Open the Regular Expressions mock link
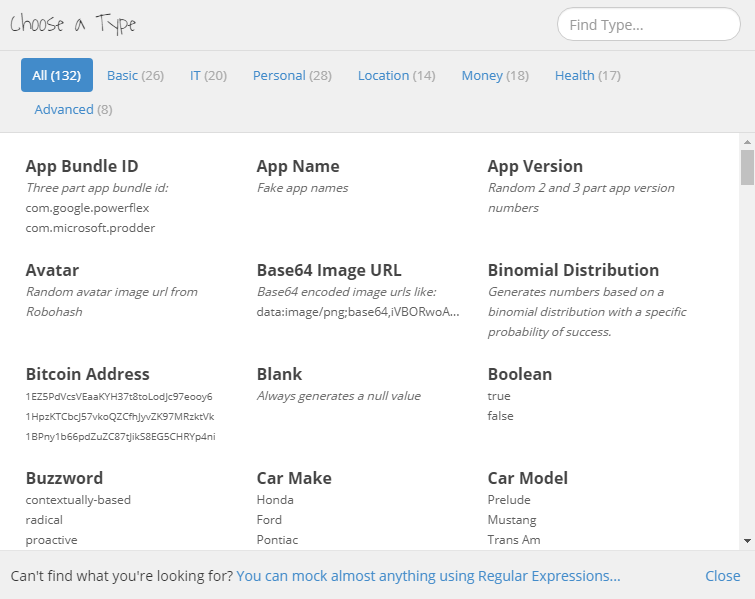This screenshot has height=599, width=755. (x=428, y=576)
